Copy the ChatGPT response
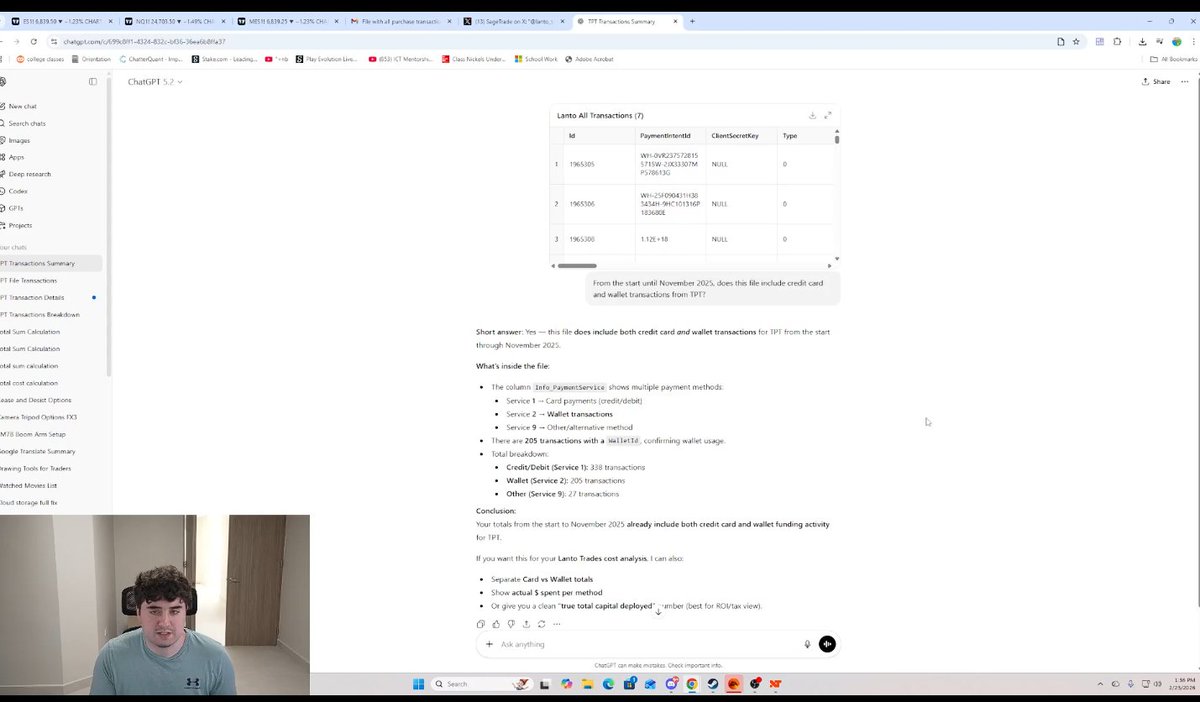 click(481, 624)
